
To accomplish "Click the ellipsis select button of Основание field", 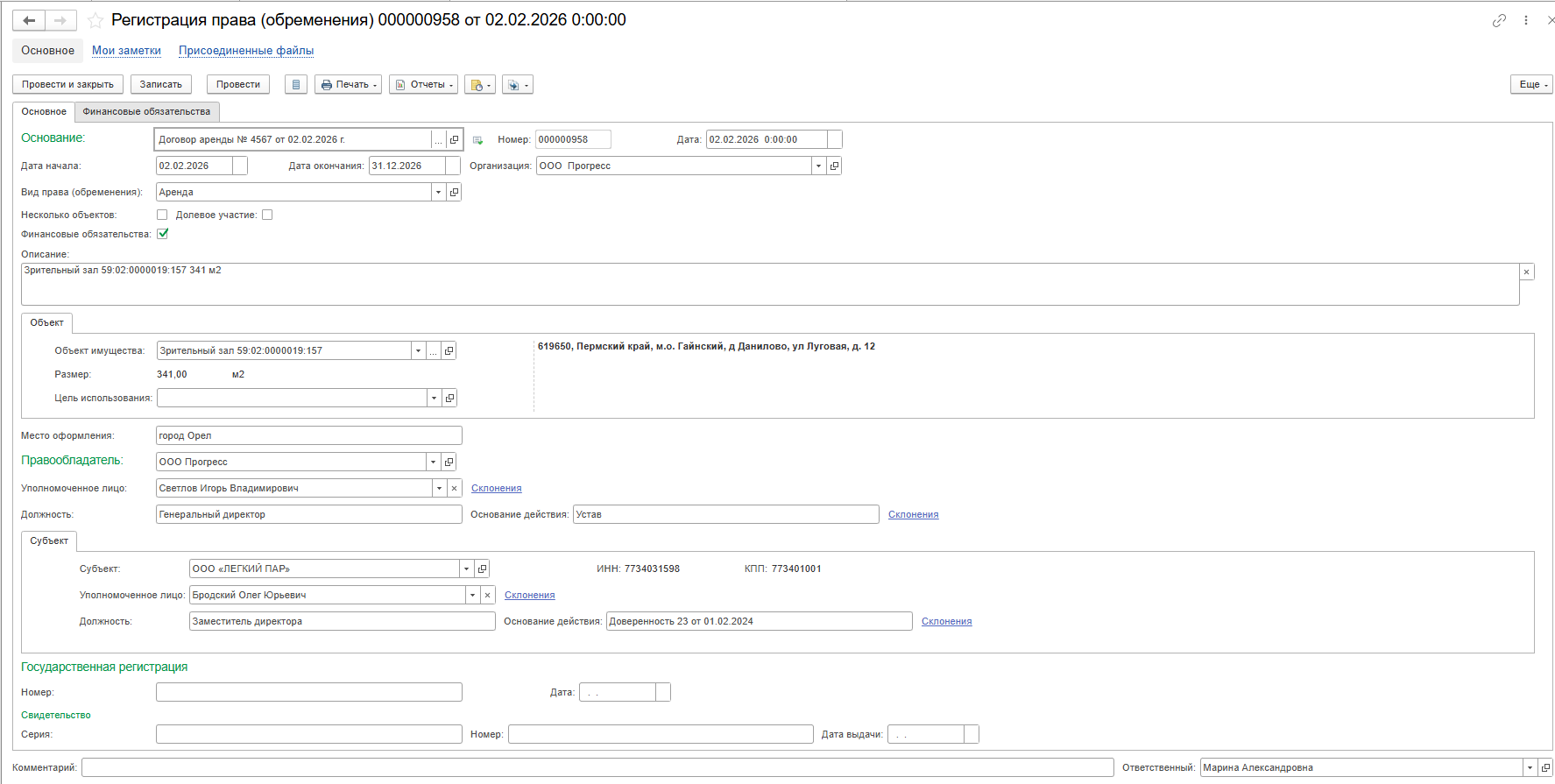I will 439,139.
